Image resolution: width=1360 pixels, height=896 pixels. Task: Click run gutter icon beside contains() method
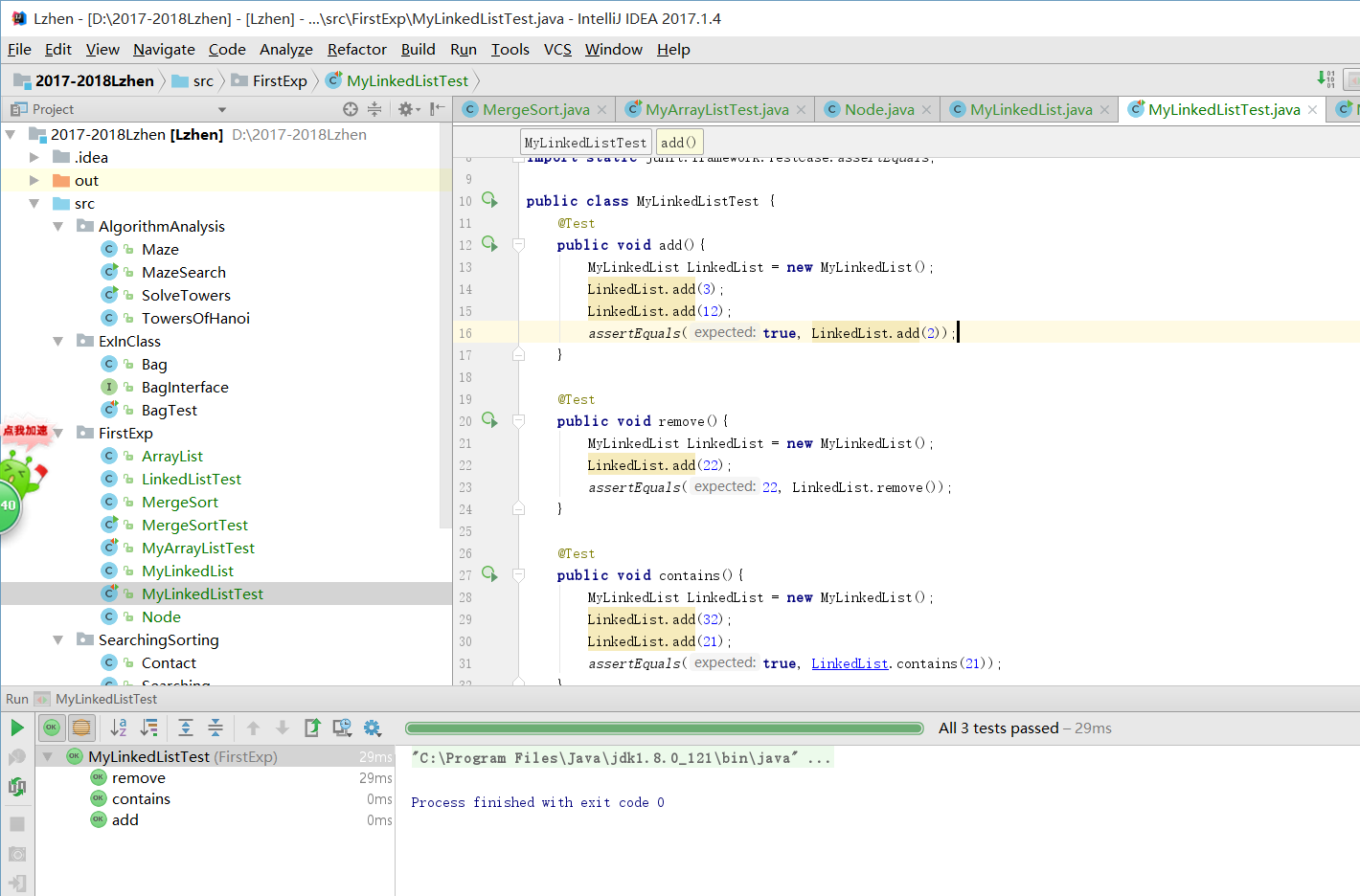coord(489,574)
